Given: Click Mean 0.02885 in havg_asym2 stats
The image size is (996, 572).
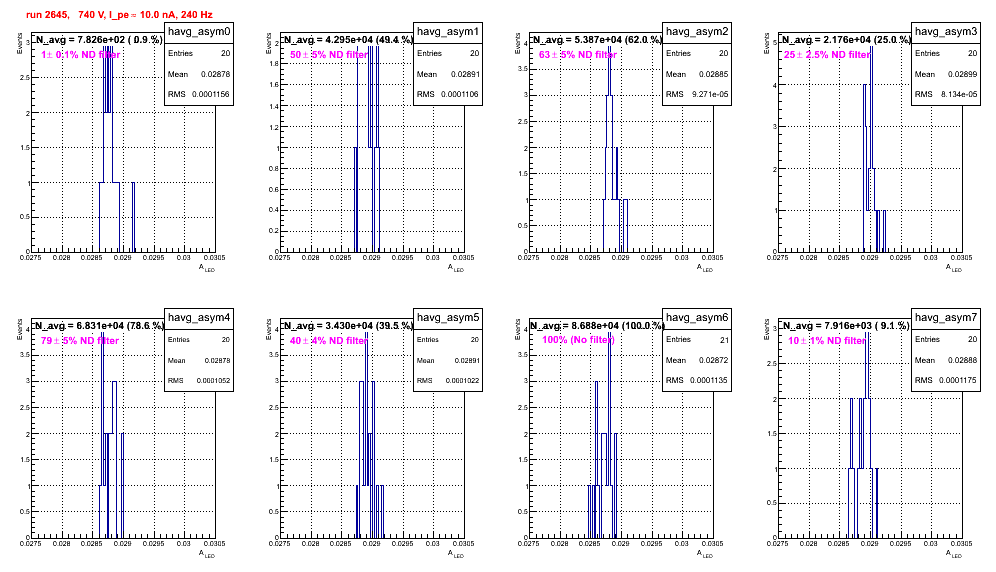Looking at the screenshot, I should pyautogui.click(x=697, y=74).
